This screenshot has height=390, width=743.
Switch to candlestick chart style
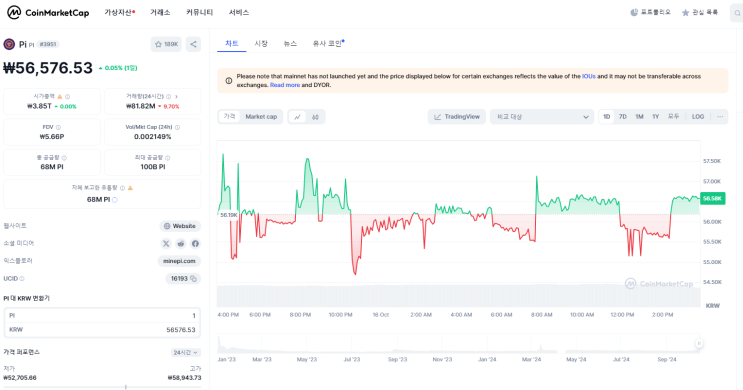(x=315, y=117)
